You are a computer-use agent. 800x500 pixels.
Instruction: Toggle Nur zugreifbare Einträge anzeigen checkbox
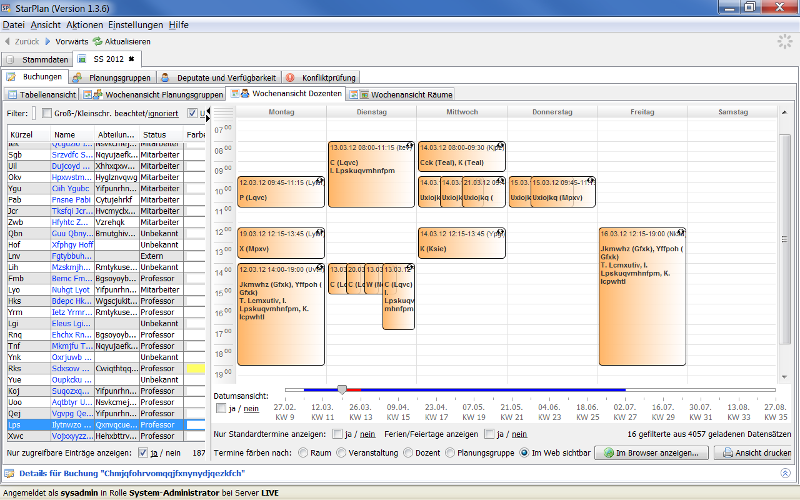tap(143, 453)
